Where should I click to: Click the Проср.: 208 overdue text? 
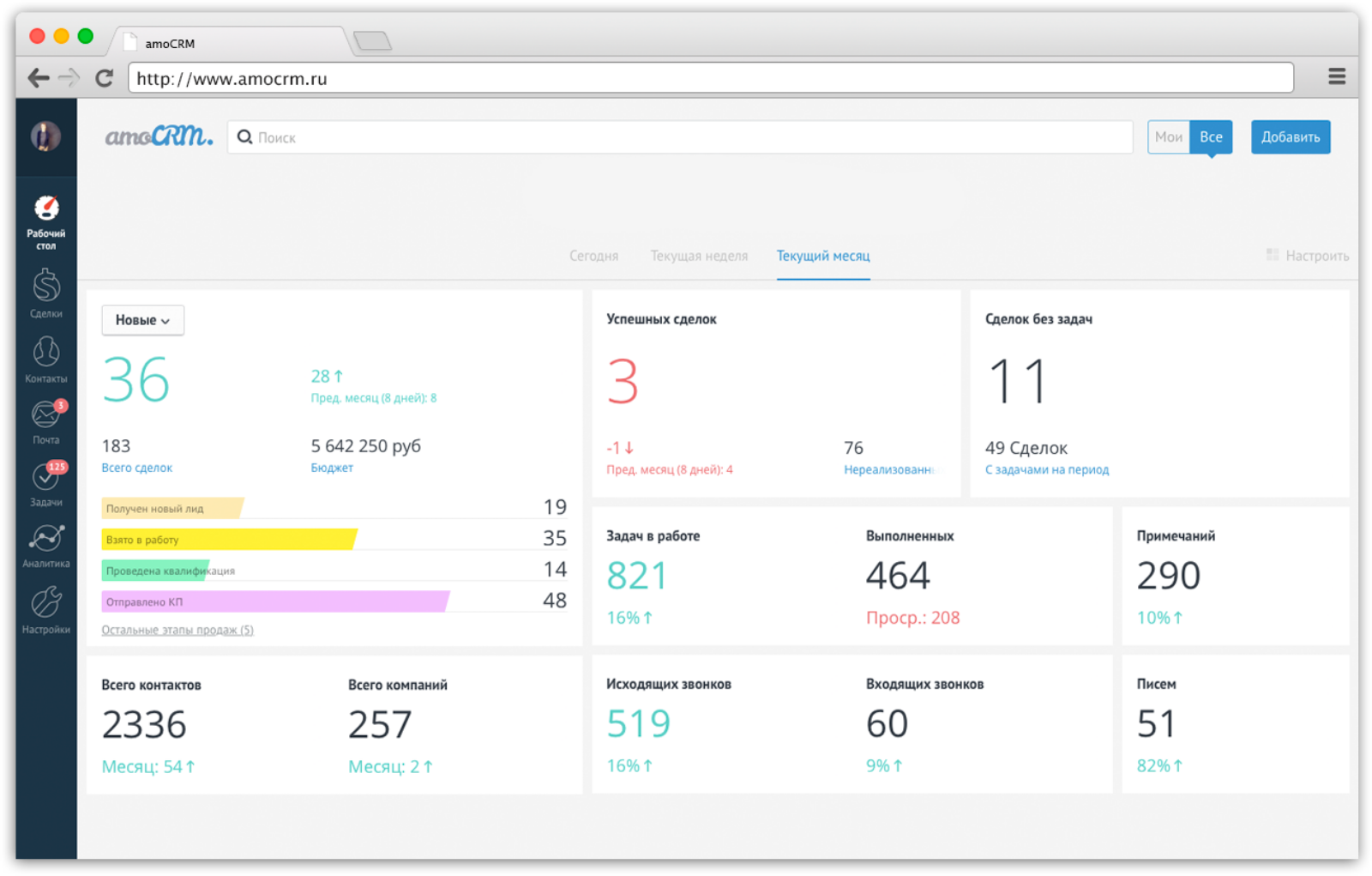click(x=913, y=618)
